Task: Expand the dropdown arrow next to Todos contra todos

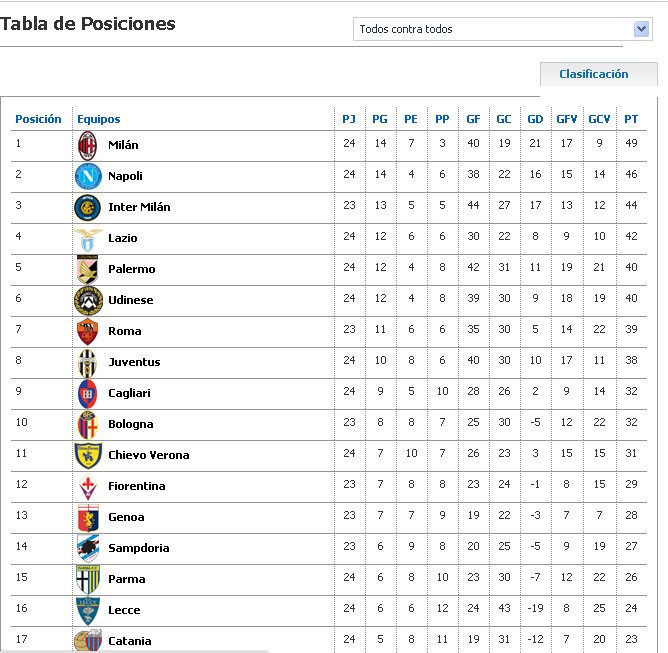Action: tap(641, 29)
